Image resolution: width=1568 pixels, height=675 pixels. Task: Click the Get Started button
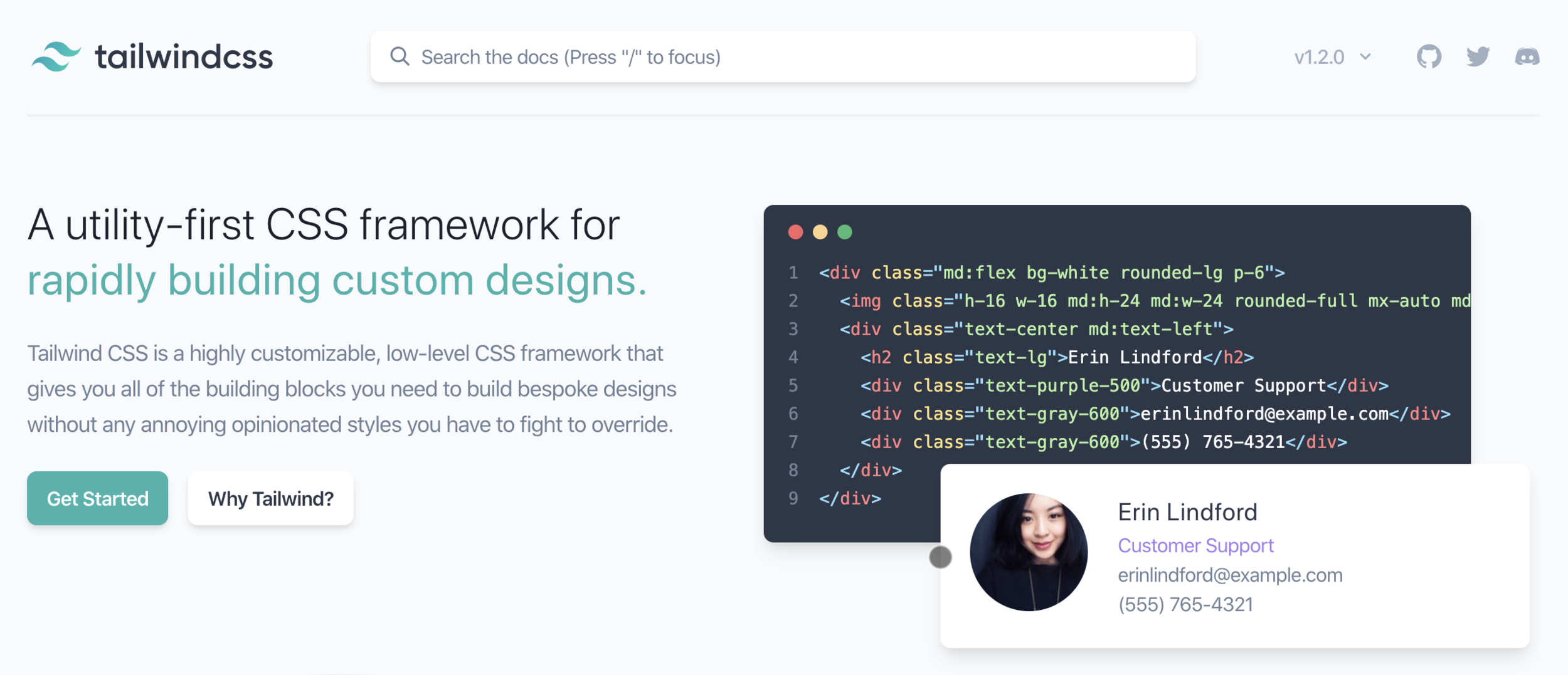pyautogui.click(x=97, y=498)
